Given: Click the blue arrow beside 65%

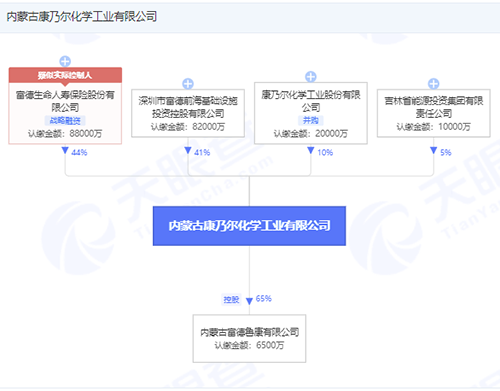Looking at the screenshot, I should tap(249, 301).
